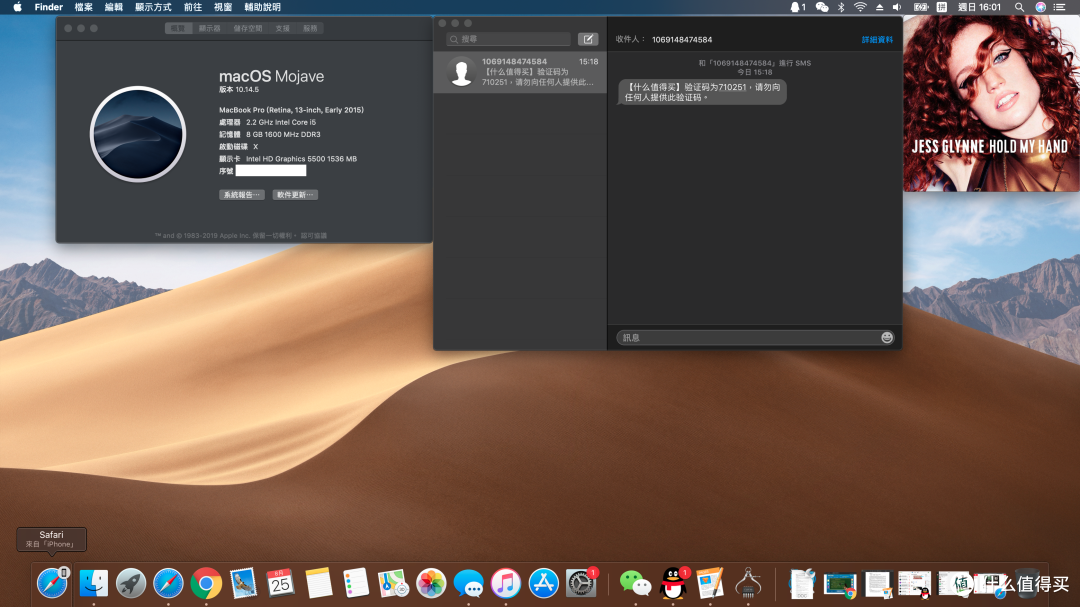
Task: Switch to the 儲存空間 tab
Action: click(247, 28)
